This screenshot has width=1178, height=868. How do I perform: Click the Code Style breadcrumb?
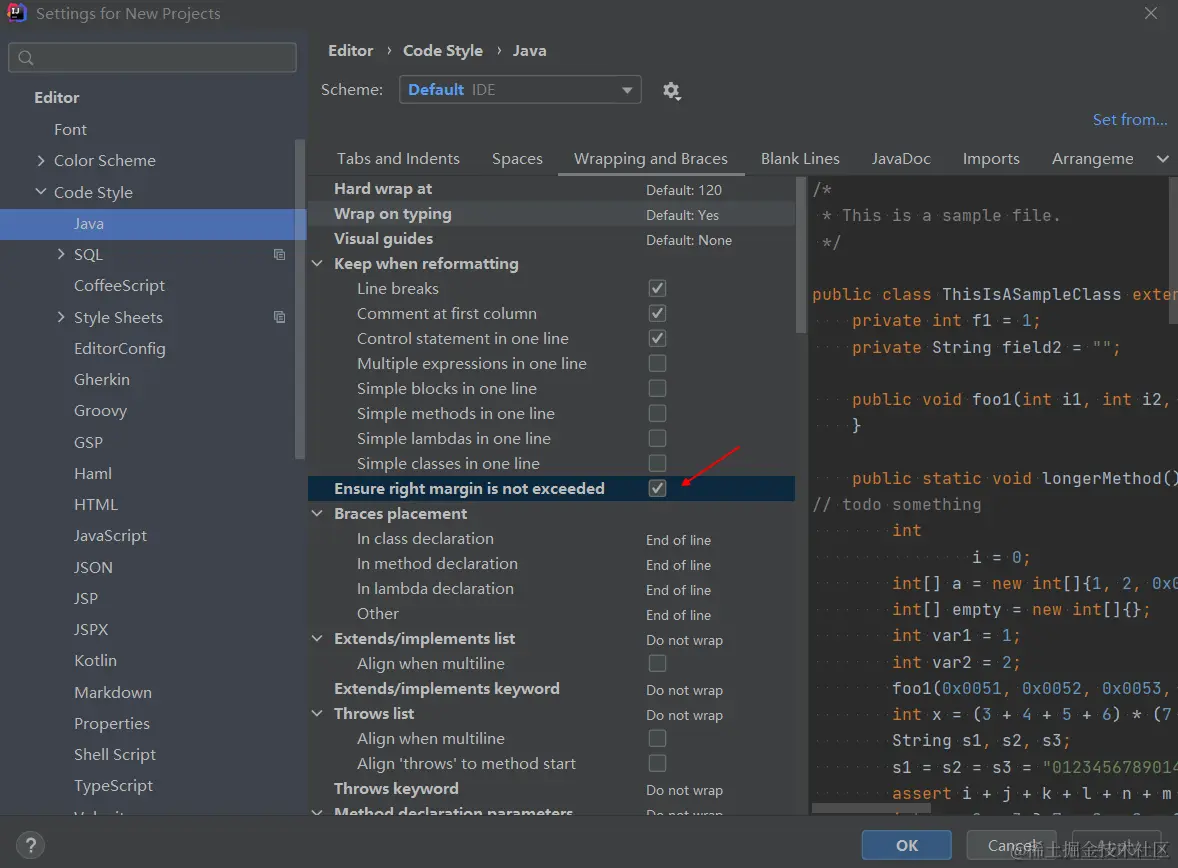[x=443, y=50]
